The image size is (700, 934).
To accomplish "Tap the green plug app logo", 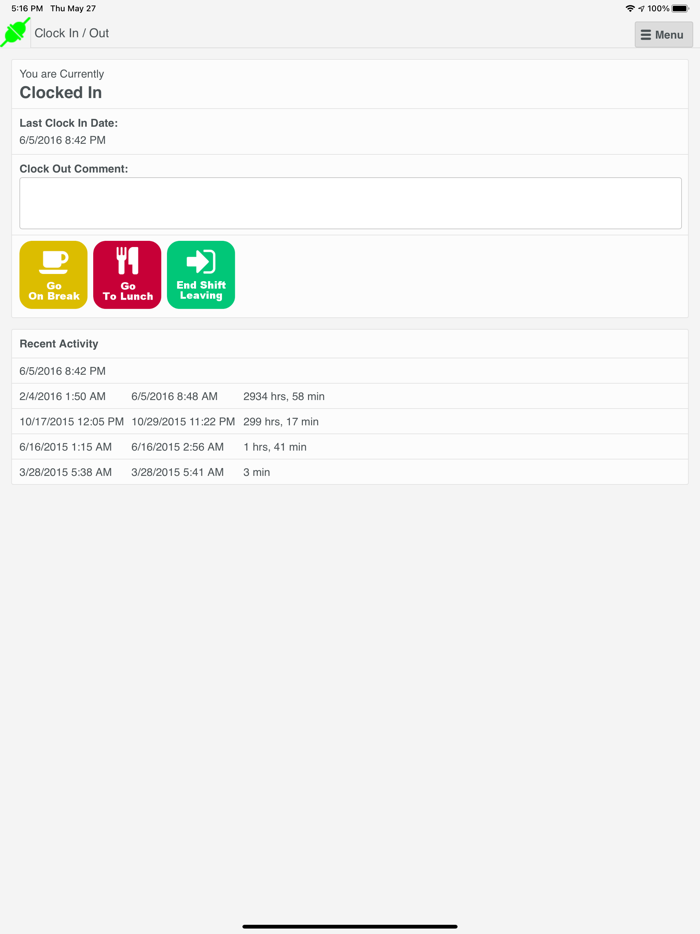I will click(x=15, y=32).
